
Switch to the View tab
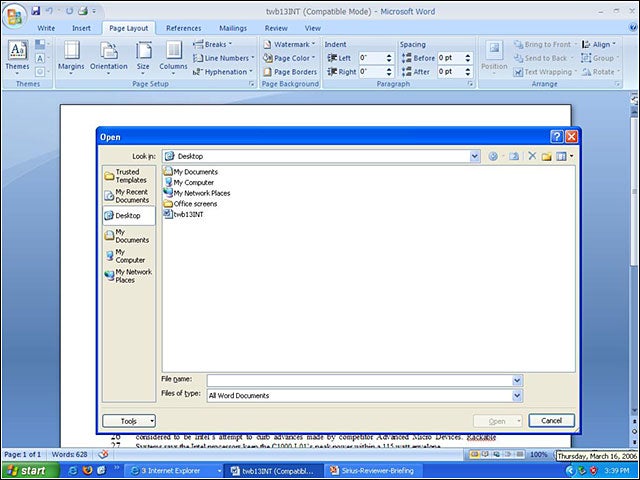tap(313, 28)
